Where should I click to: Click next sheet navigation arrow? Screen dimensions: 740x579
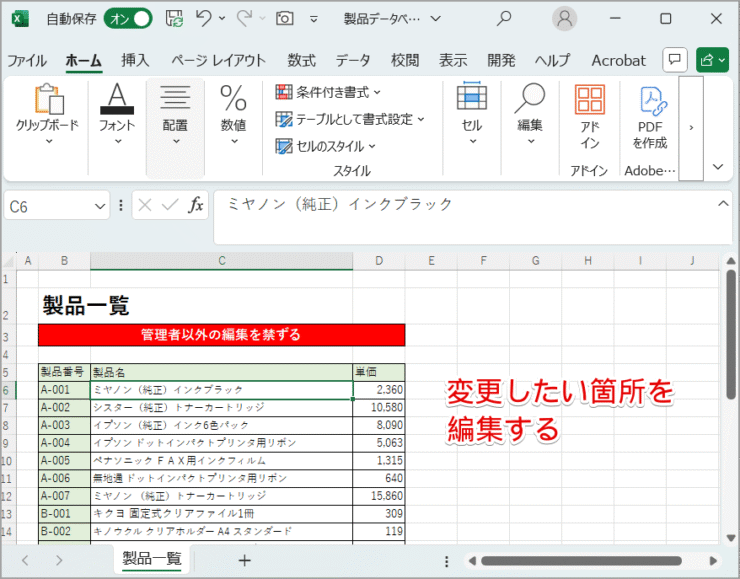[x=59, y=561]
